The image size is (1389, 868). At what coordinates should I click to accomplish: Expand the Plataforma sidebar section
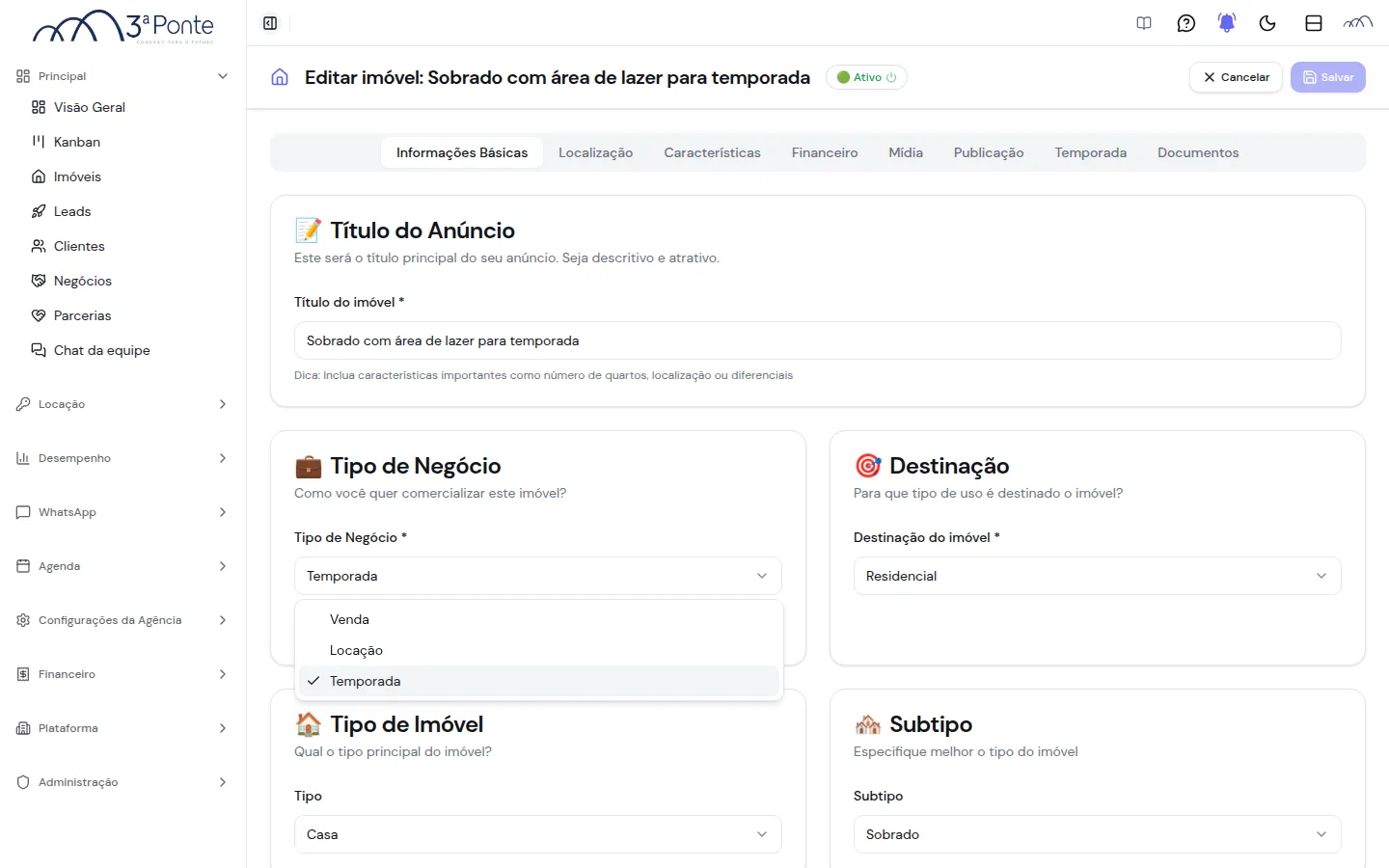(123, 728)
